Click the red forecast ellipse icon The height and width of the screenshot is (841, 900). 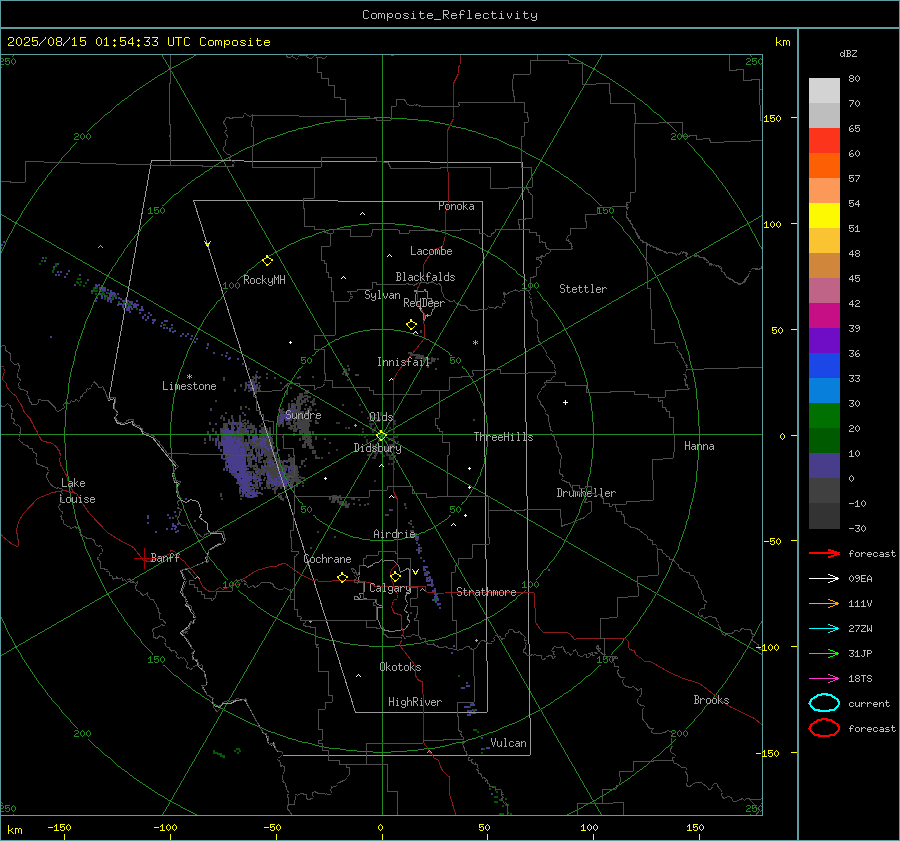[x=824, y=728]
